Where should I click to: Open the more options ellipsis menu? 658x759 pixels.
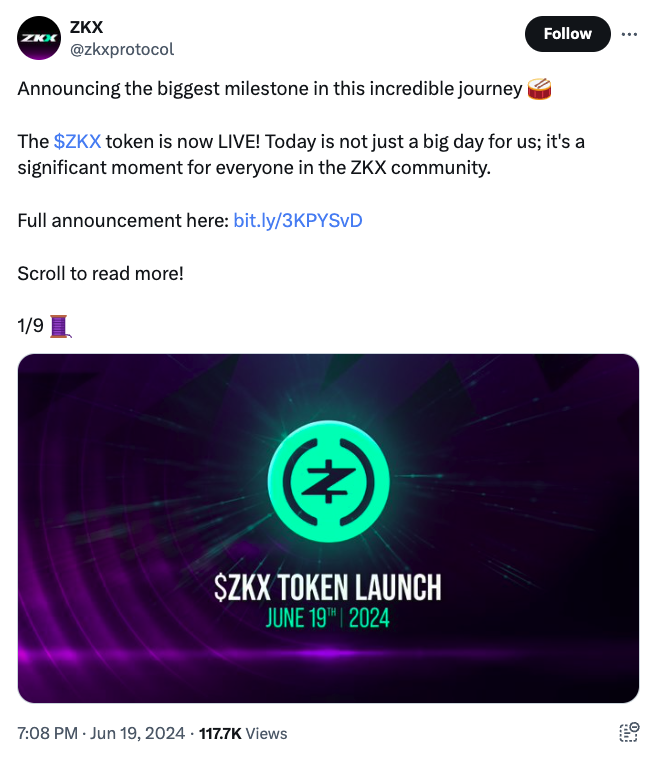pyautogui.click(x=629, y=33)
